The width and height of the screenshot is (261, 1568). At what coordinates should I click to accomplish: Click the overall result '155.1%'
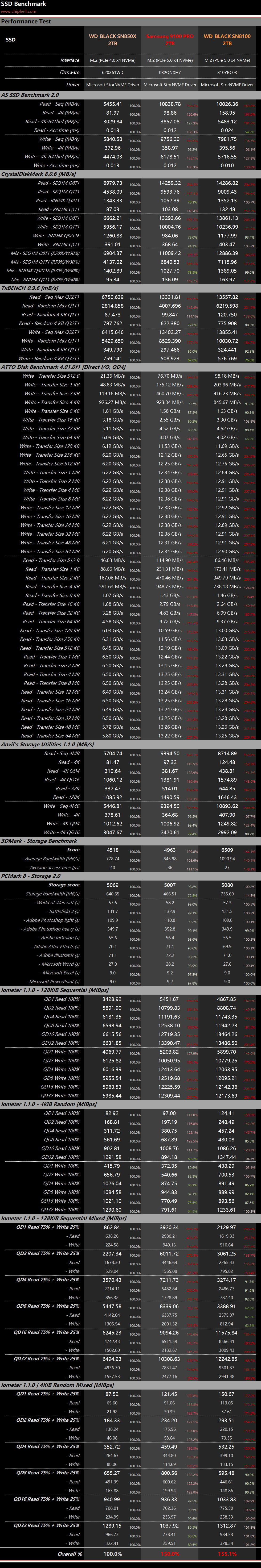(227, 1553)
